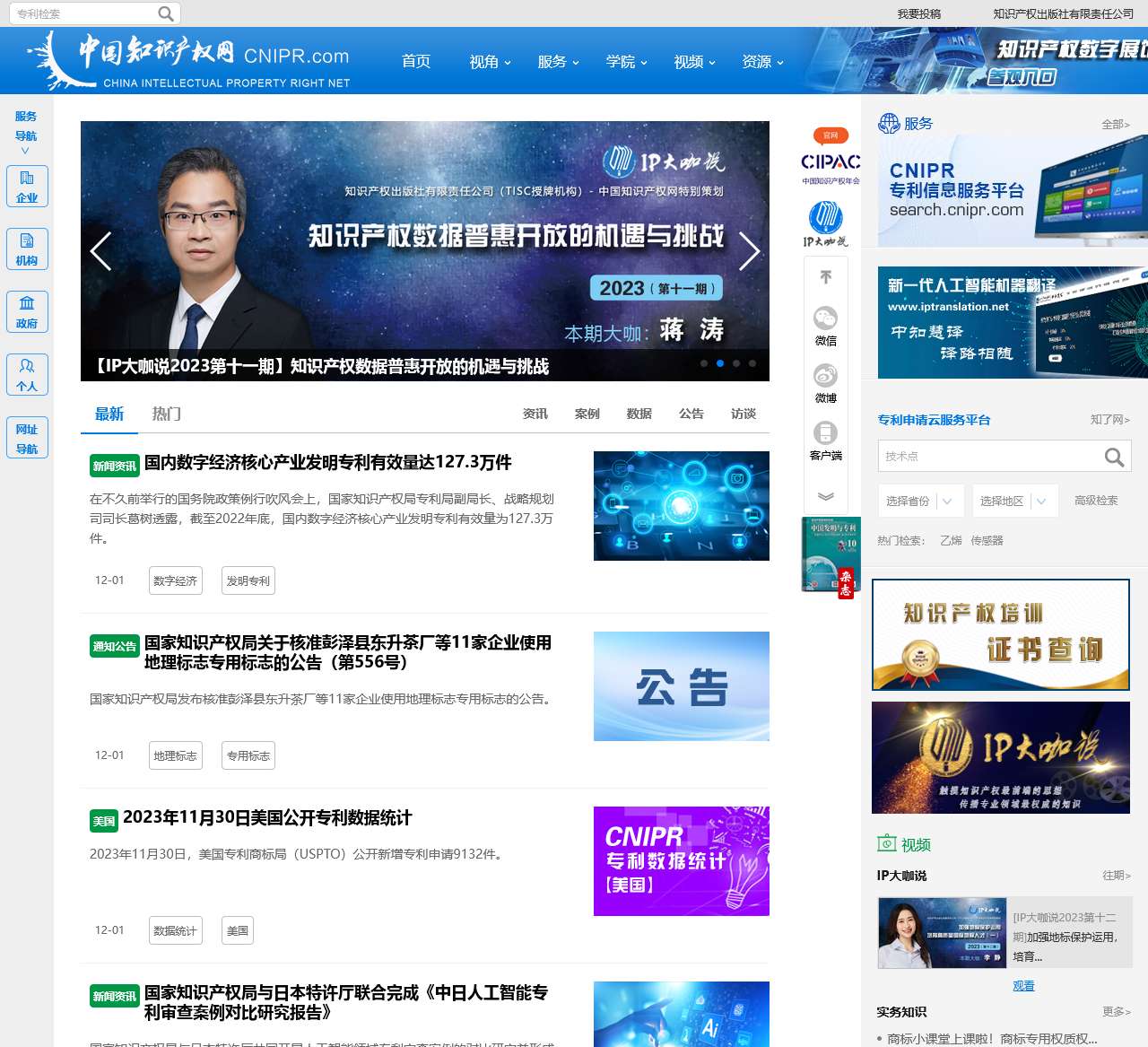Open the 公告 article thumbnail image

(682, 686)
